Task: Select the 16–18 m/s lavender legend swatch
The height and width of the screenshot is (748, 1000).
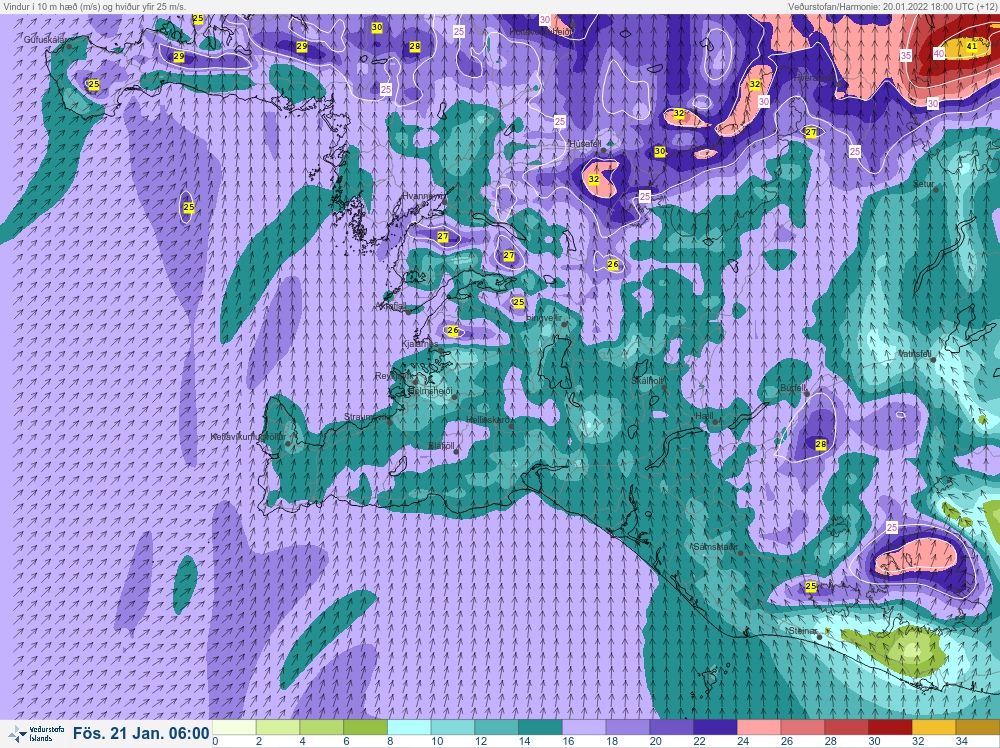Action: (584, 728)
